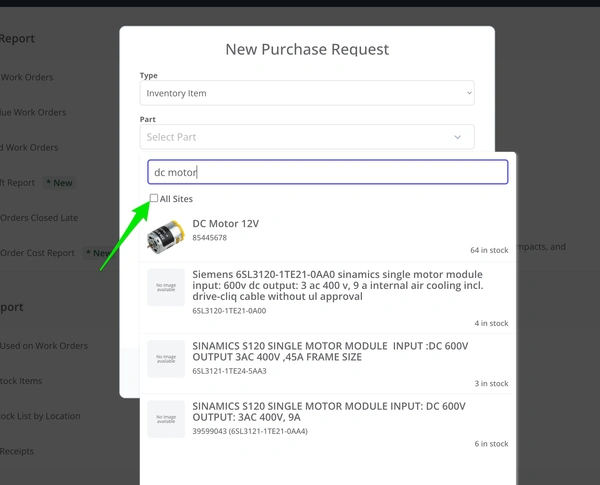
Task: Click placeholder image of part 6SL3121-1TE24-5AA3
Action: (166, 359)
